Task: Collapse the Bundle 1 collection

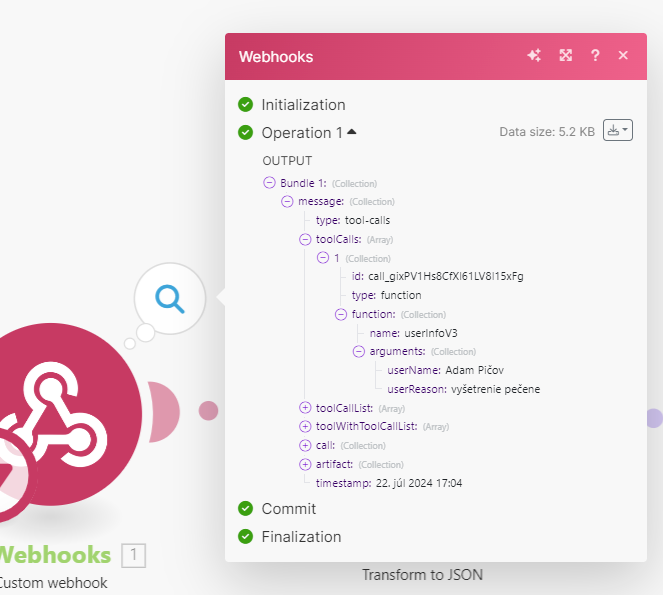Action: click(269, 183)
